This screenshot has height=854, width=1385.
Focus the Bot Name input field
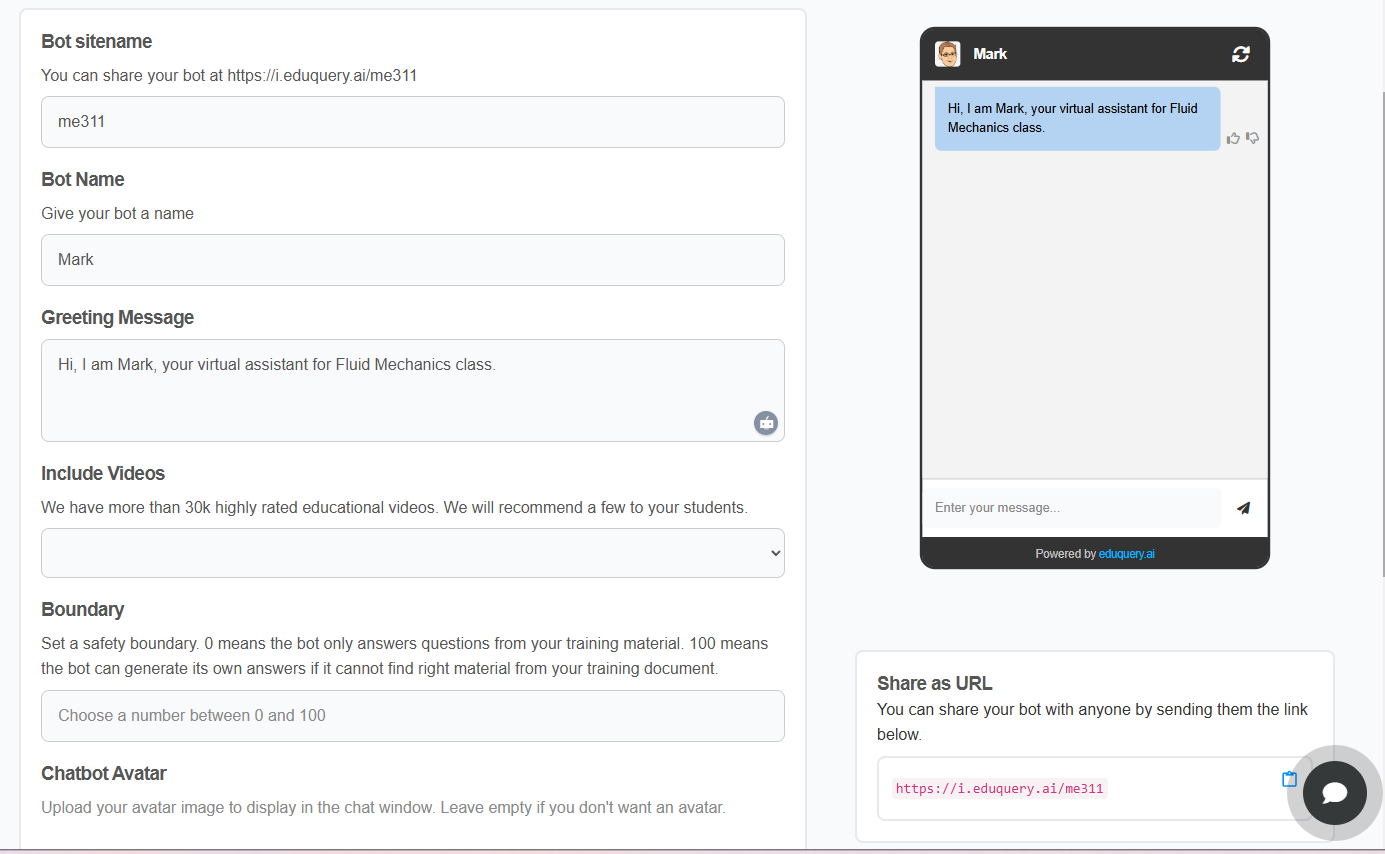(412, 260)
